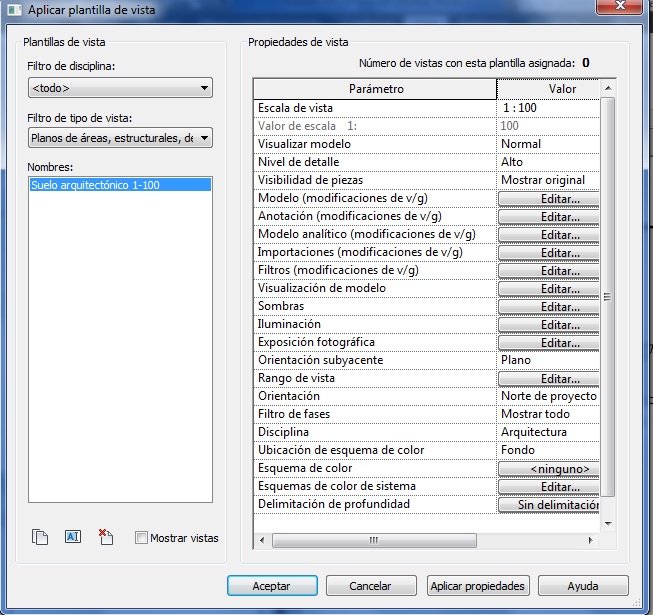Click Editar for Rango de vista
The width and height of the screenshot is (653, 615).
[x=549, y=379]
